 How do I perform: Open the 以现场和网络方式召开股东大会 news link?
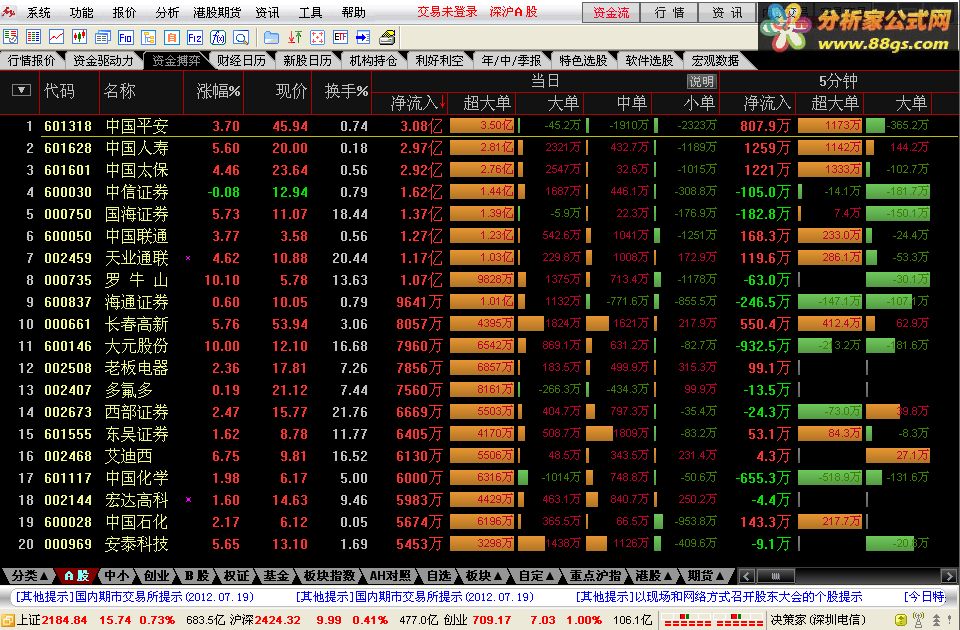[719, 597]
